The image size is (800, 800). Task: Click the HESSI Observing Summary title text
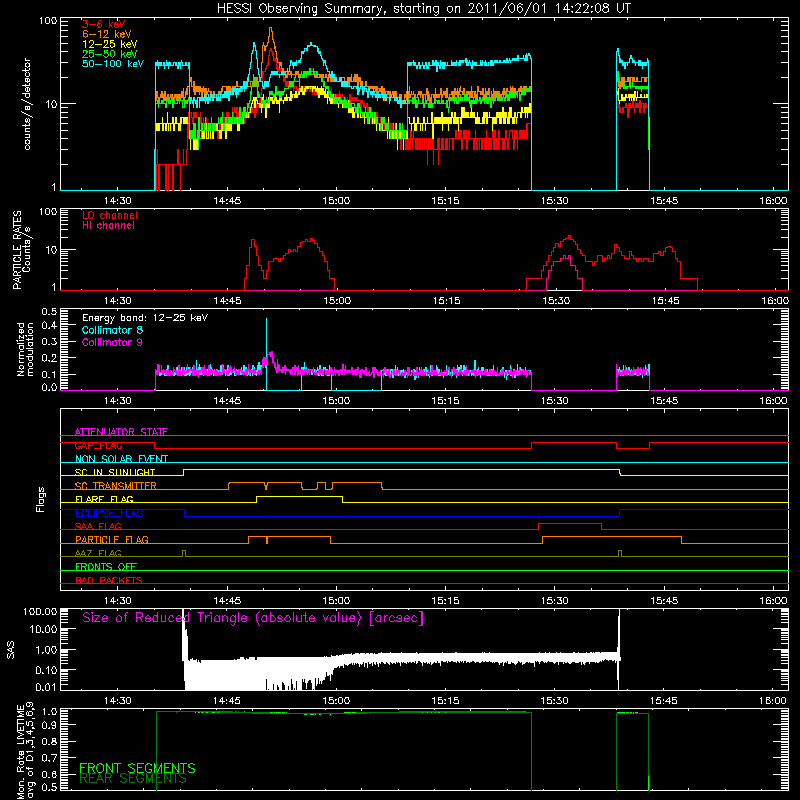pyautogui.click(x=424, y=9)
